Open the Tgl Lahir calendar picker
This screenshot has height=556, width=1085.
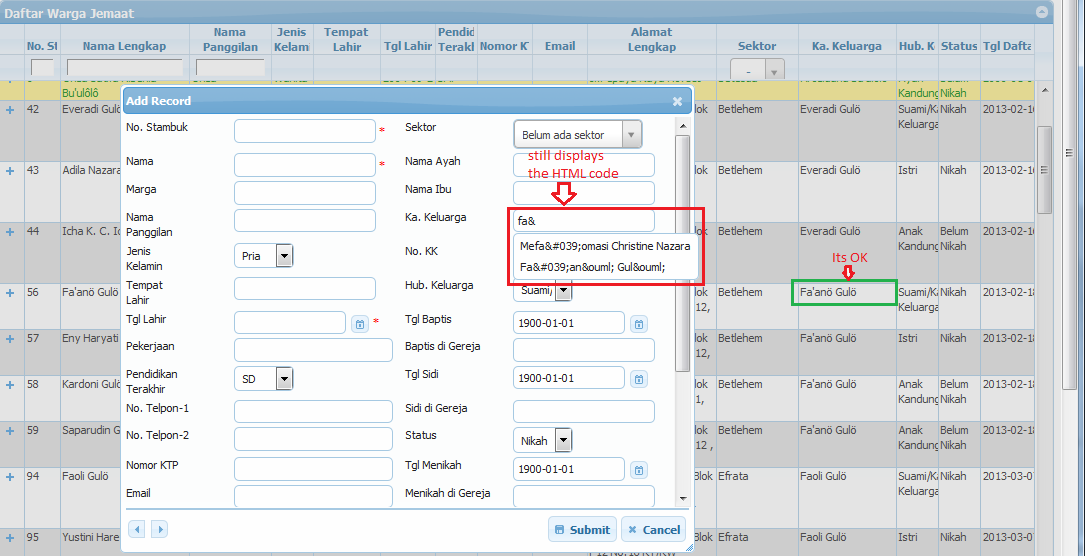coord(360,323)
